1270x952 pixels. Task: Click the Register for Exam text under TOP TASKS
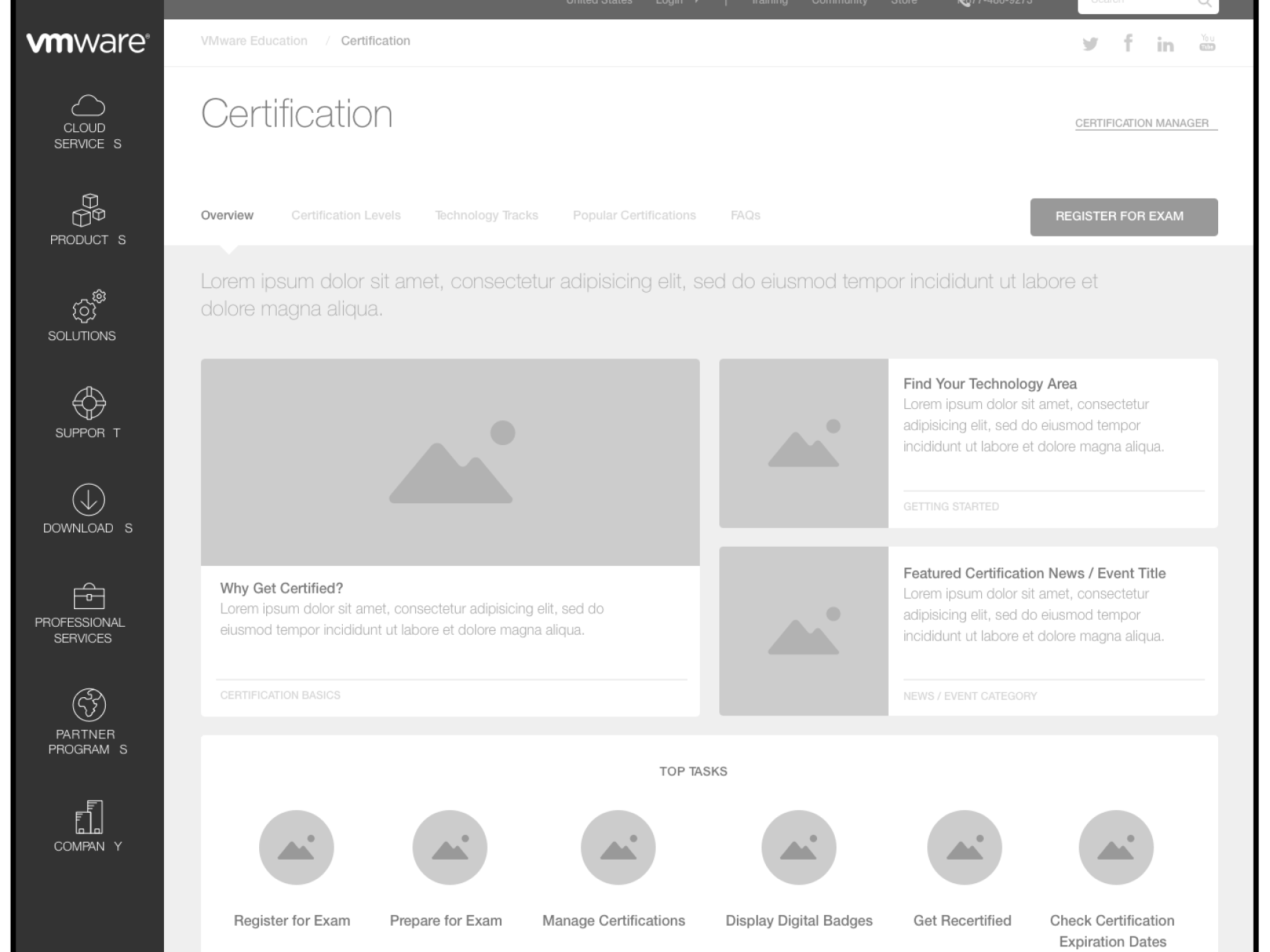292,920
